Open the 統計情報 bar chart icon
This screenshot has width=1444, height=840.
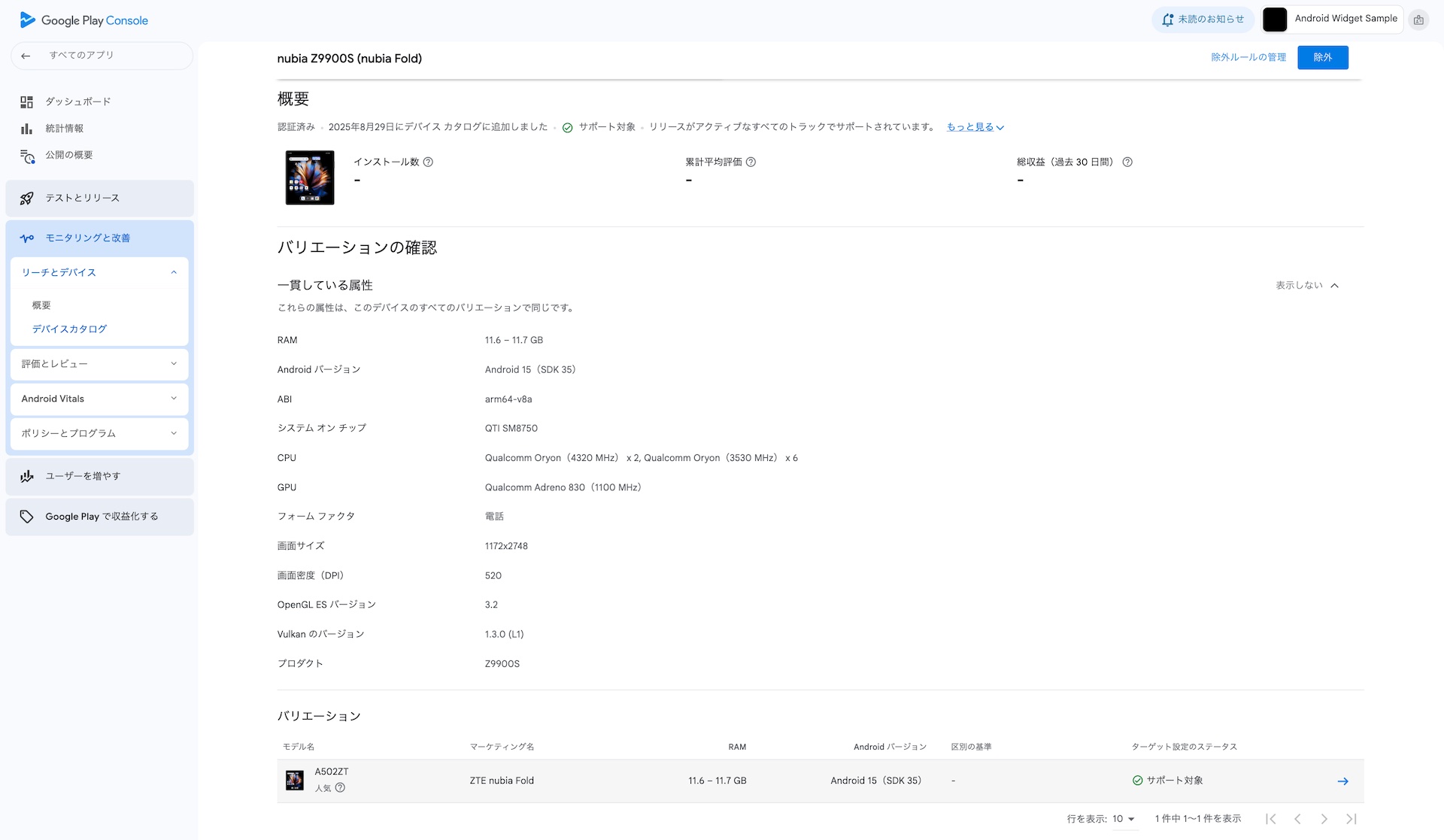[x=27, y=129]
